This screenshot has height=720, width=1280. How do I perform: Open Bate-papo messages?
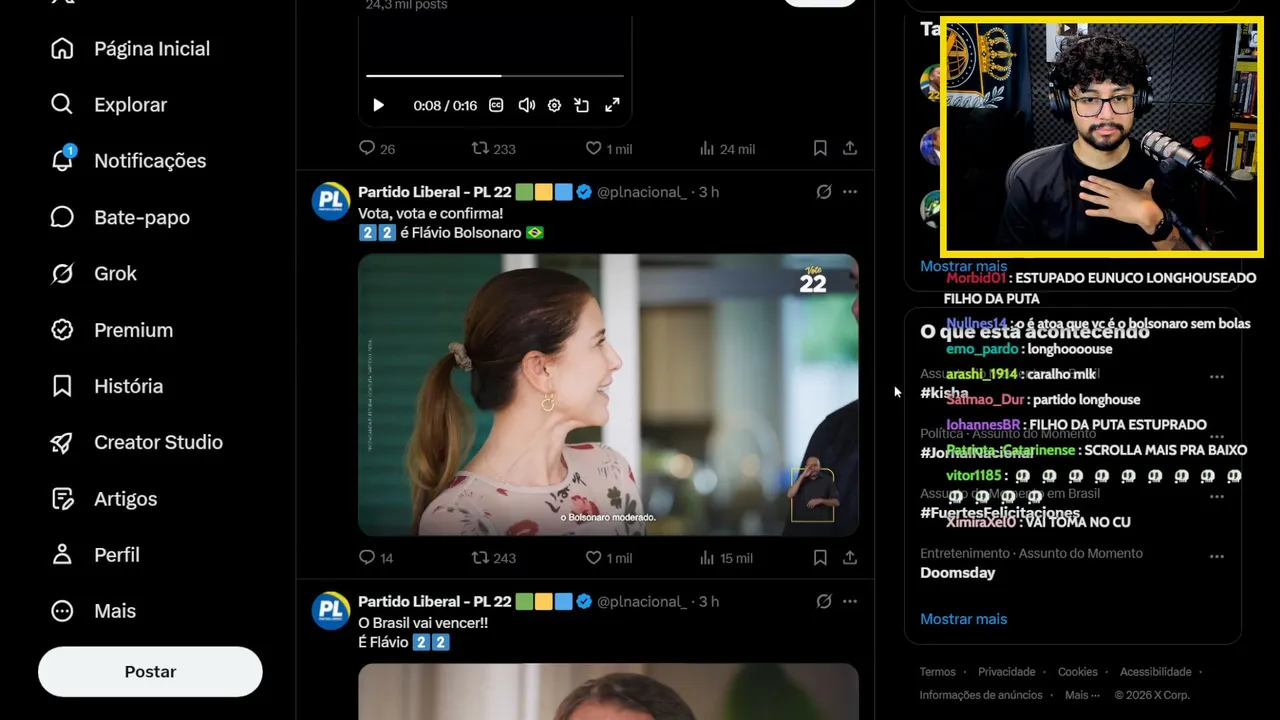120,217
